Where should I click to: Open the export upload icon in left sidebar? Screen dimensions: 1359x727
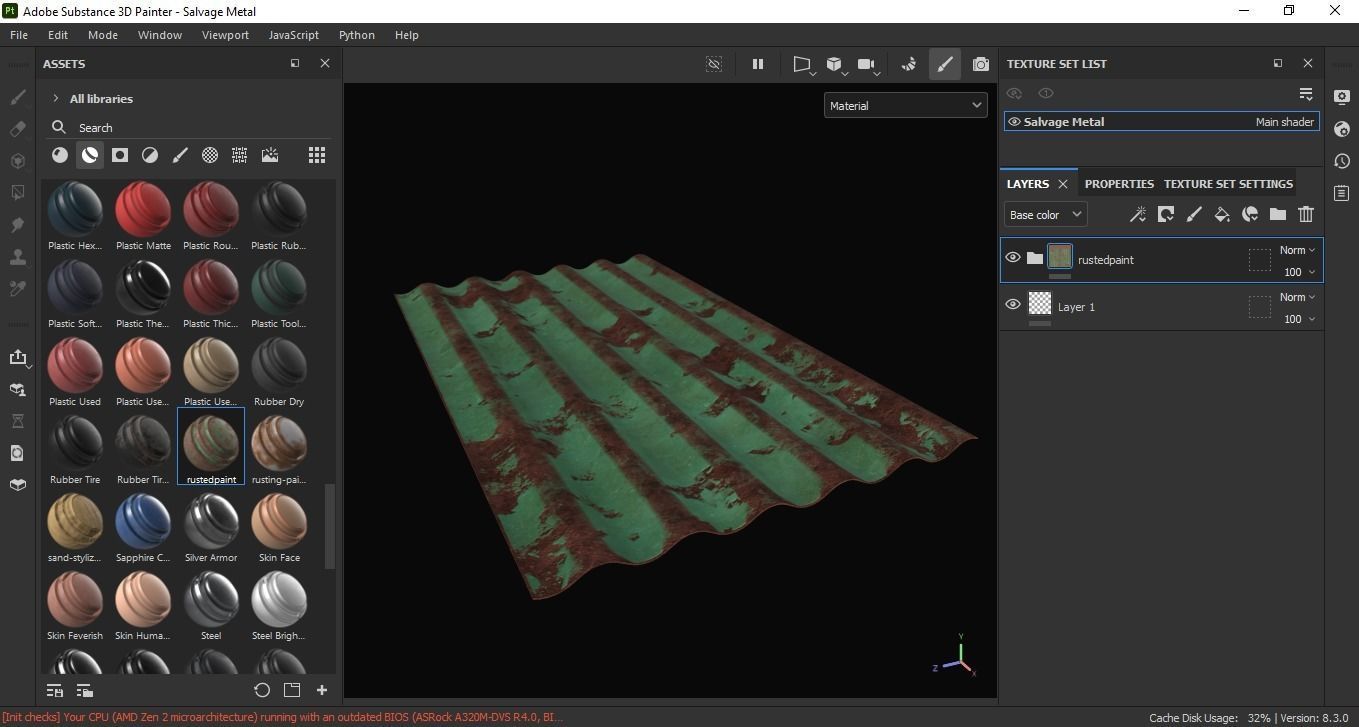click(x=17, y=357)
